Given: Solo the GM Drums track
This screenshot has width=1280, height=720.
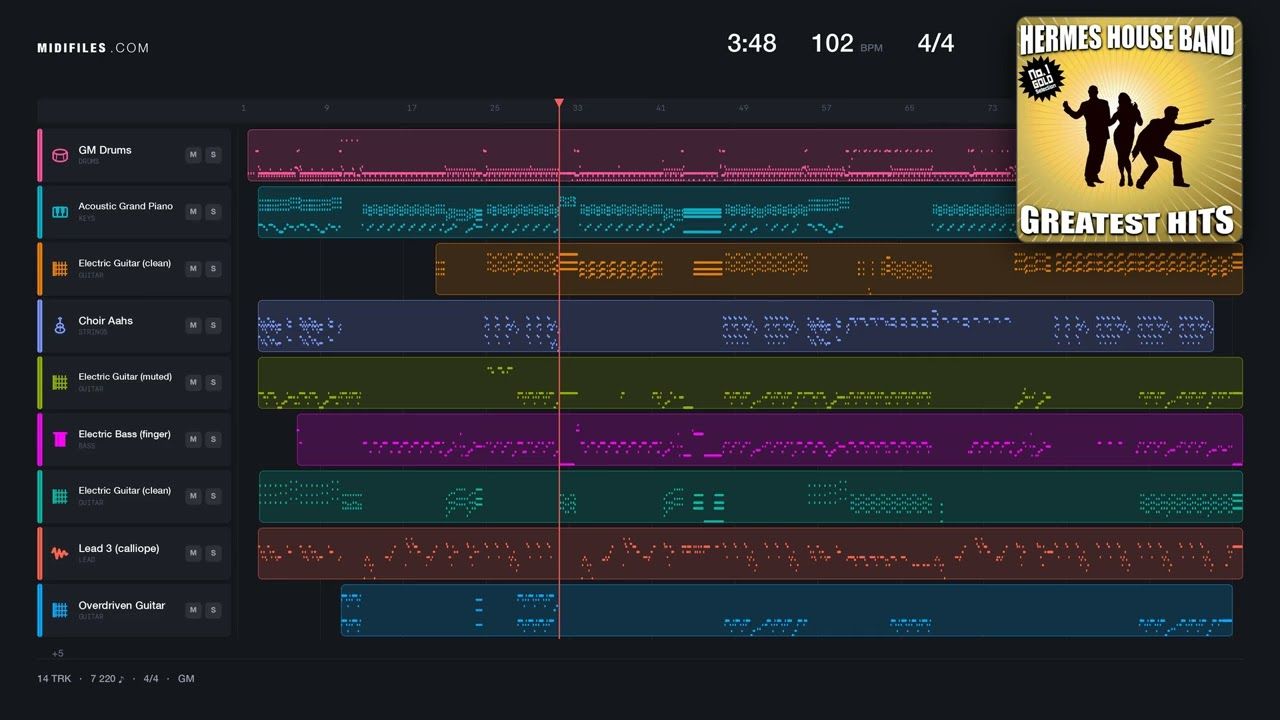Looking at the screenshot, I should pos(213,155).
